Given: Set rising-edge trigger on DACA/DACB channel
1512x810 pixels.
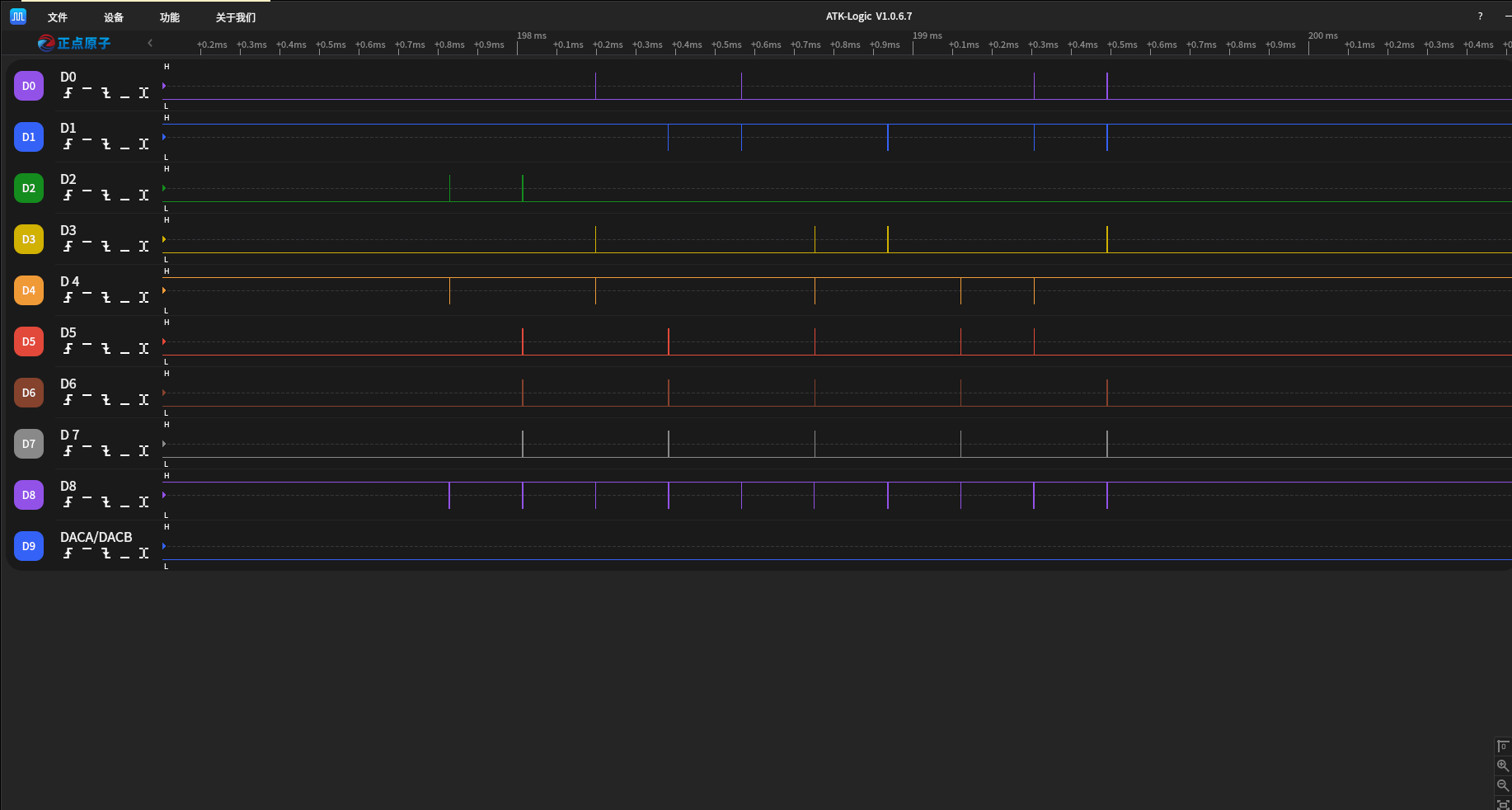Looking at the screenshot, I should (x=68, y=553).
